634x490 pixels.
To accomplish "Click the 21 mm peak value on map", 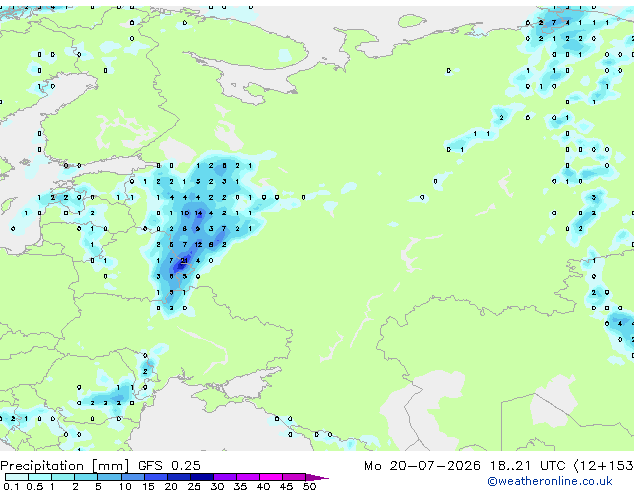I will point(184,260).
